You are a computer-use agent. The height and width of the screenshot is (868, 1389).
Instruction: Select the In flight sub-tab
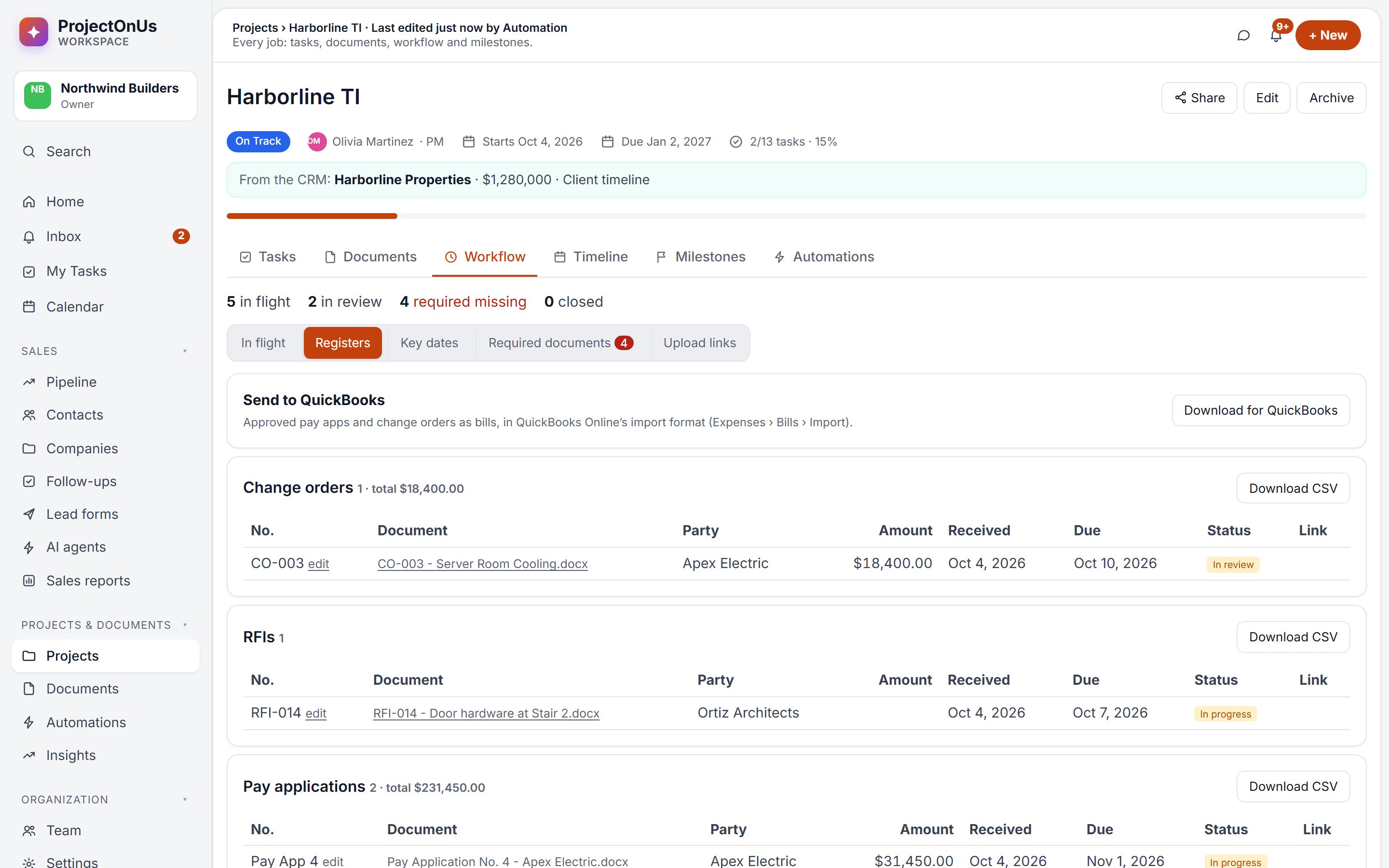[263, 343]
